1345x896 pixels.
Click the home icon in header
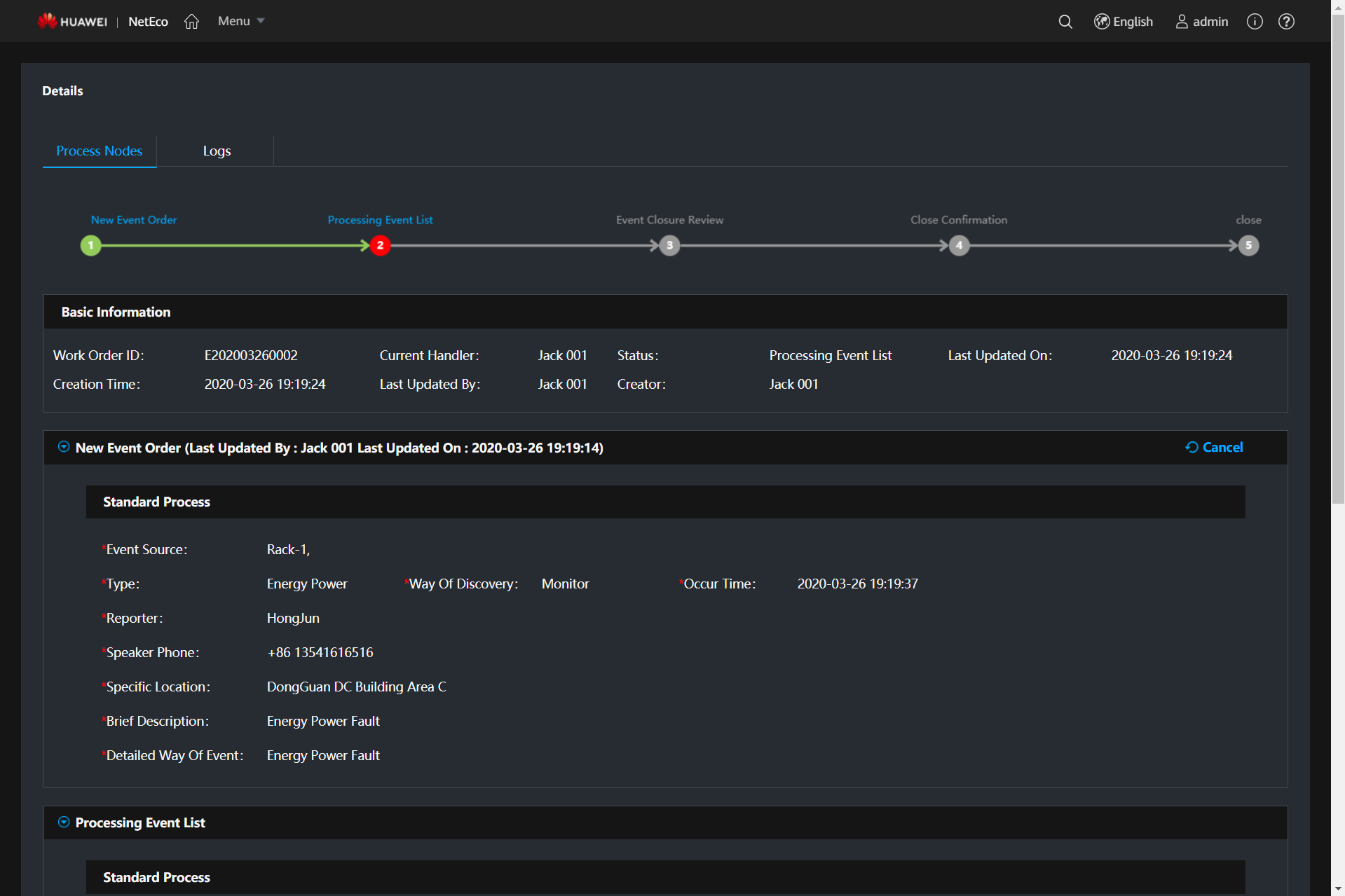[x=191, y=22]
